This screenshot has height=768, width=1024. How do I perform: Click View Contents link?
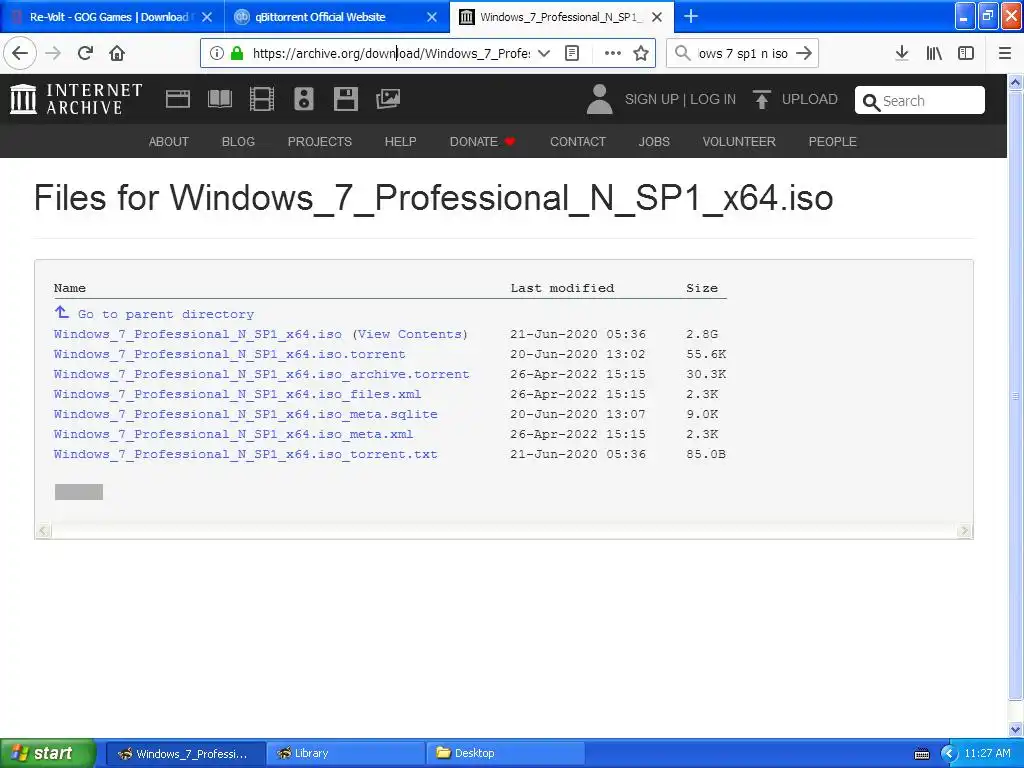(410, 334)
